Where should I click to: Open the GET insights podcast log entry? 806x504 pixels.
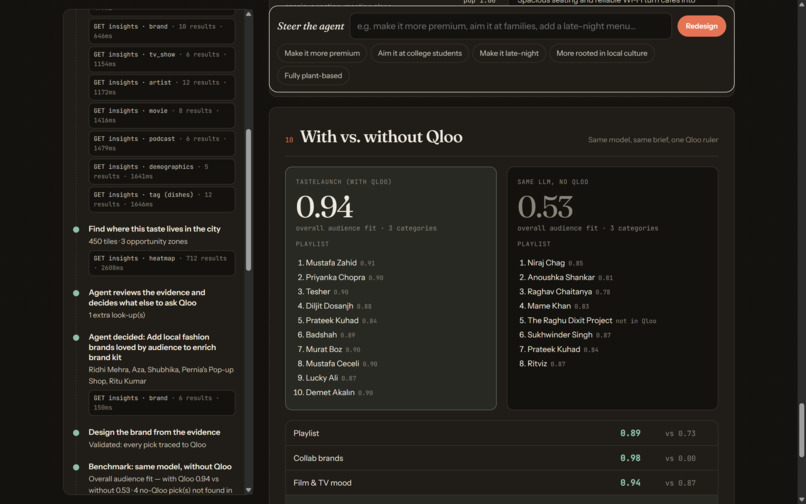point(162,143)
